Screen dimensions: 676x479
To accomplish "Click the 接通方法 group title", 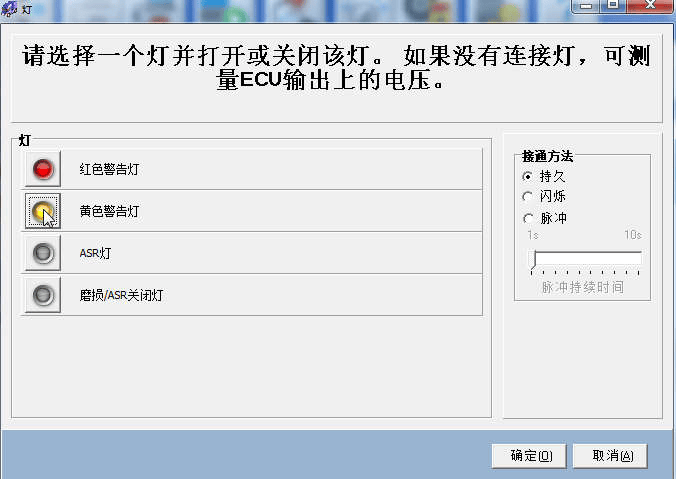I will pyautogui.click(x=548, y=156).
